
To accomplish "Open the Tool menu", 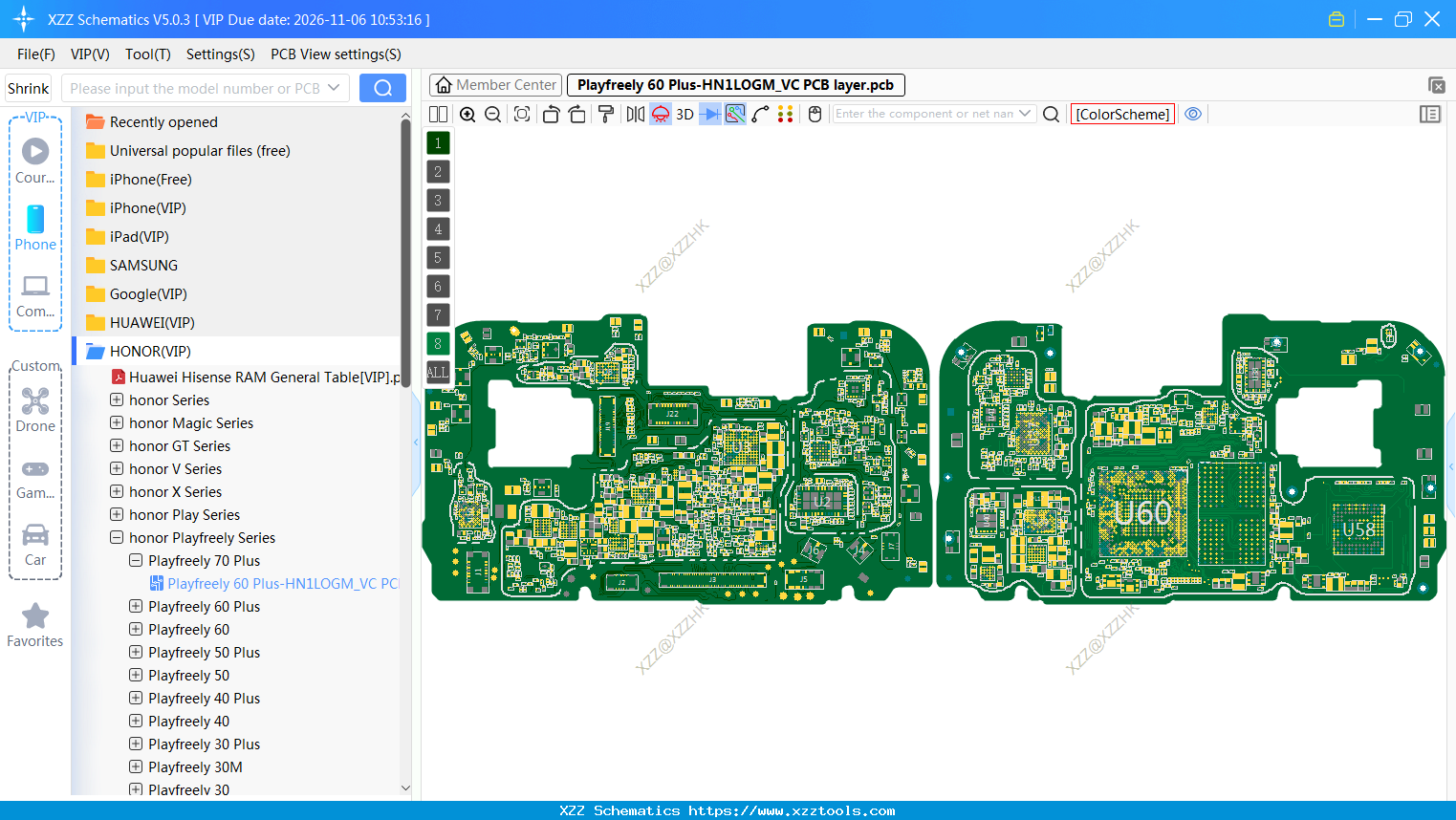I will click(x=147, y=54).
